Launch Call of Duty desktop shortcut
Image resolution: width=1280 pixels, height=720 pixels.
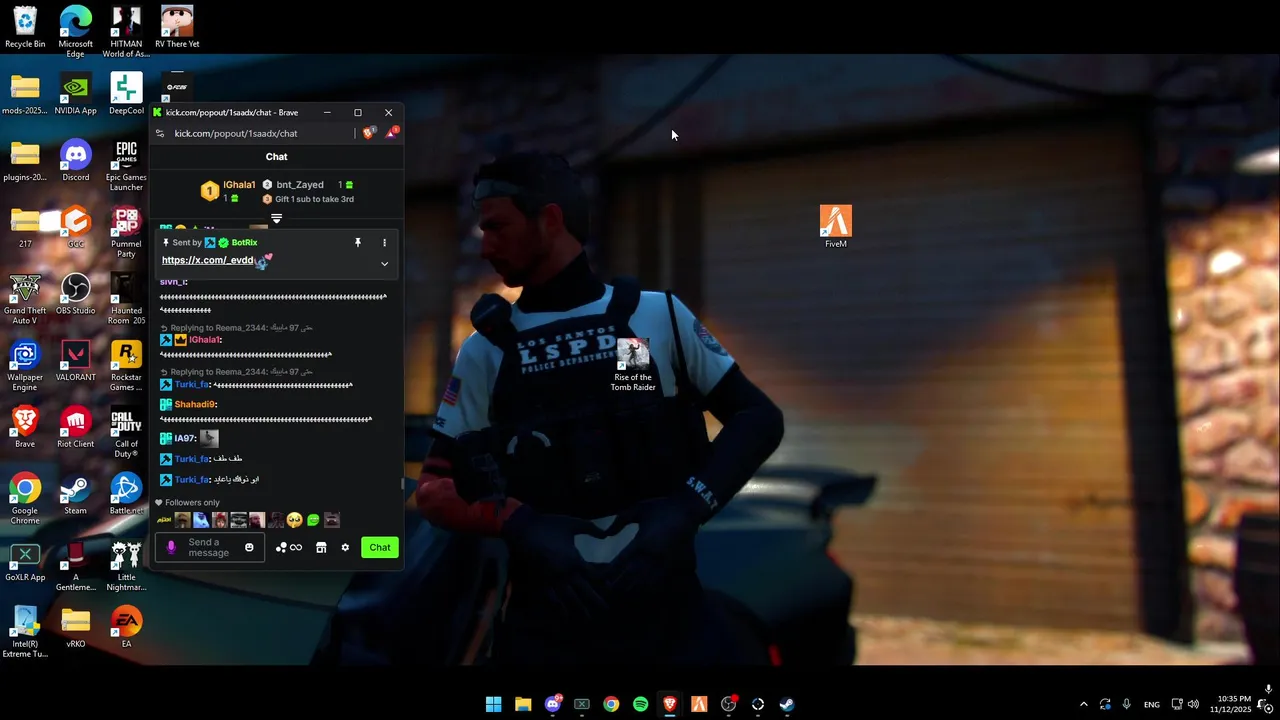[126, 432]
